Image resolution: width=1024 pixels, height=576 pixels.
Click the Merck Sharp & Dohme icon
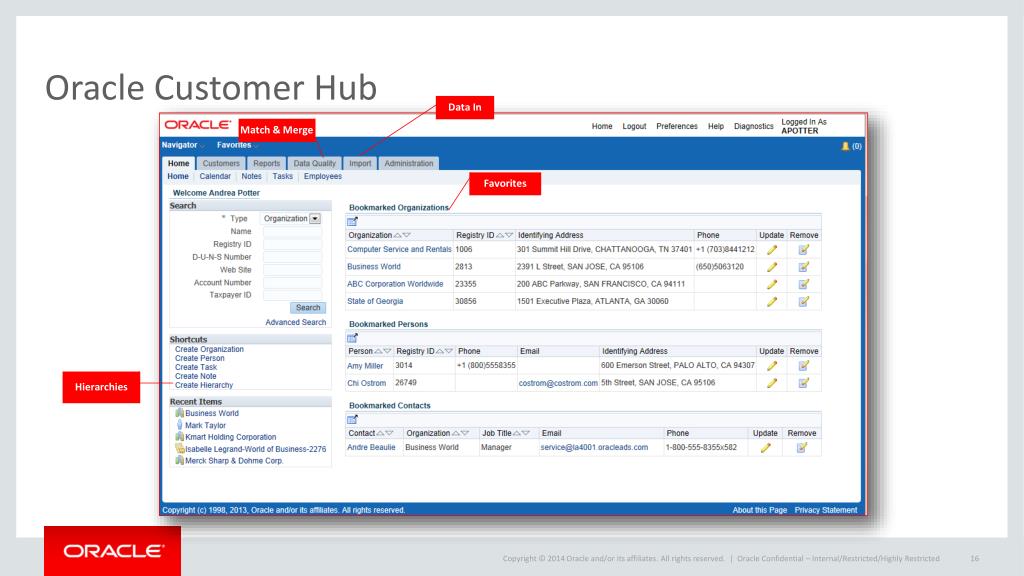pyautogui.click(x=180, y=460)
